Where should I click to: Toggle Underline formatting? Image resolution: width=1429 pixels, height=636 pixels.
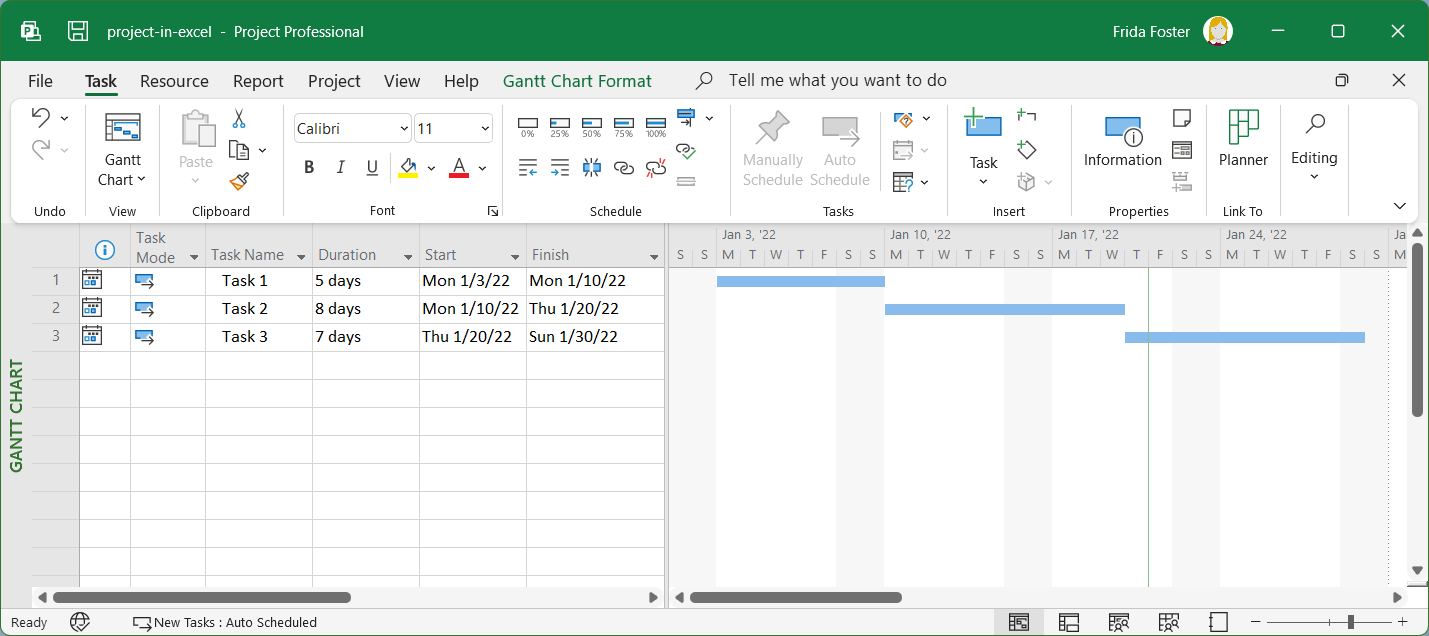[x=372, y=167]
